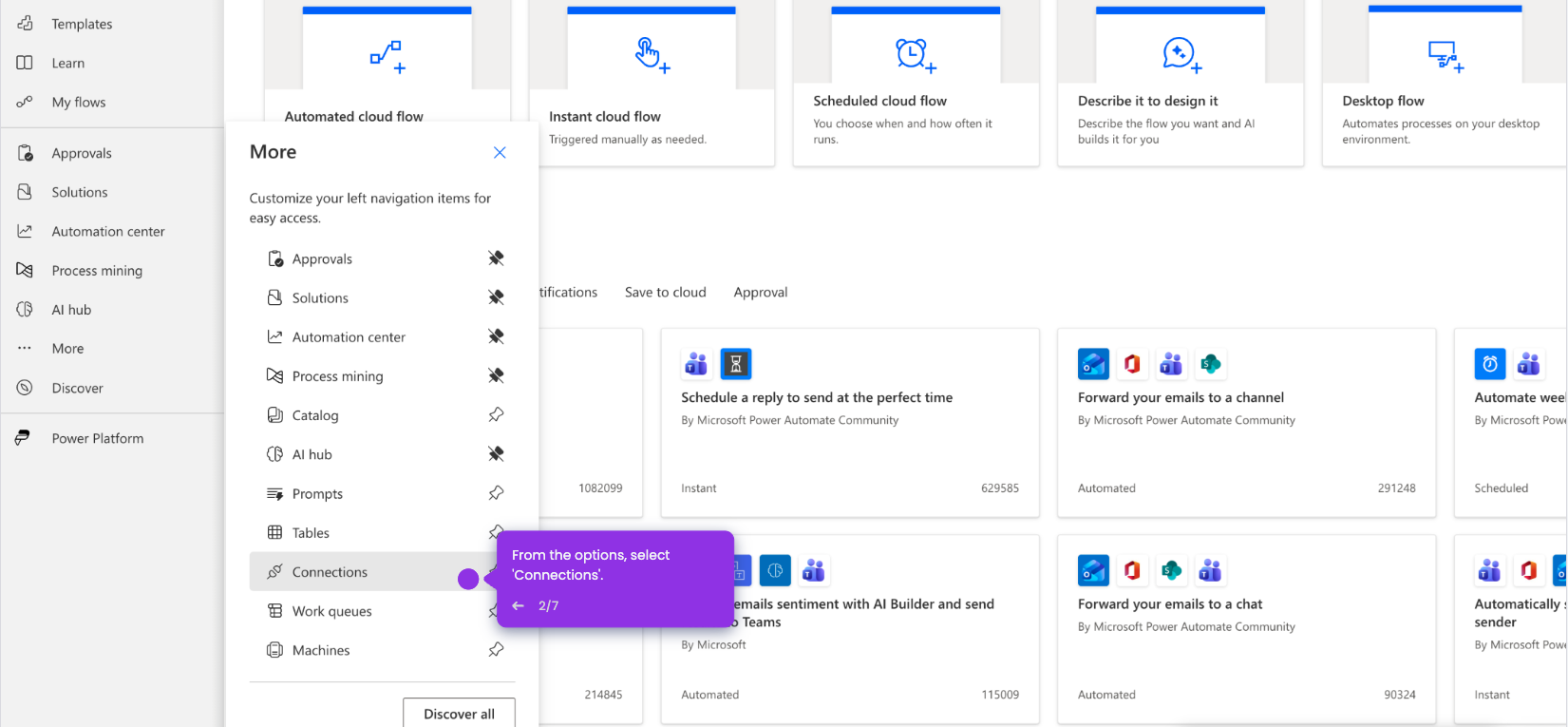Close the More panel
Screen dimensions: 1568x727
[x=500, y=152]
